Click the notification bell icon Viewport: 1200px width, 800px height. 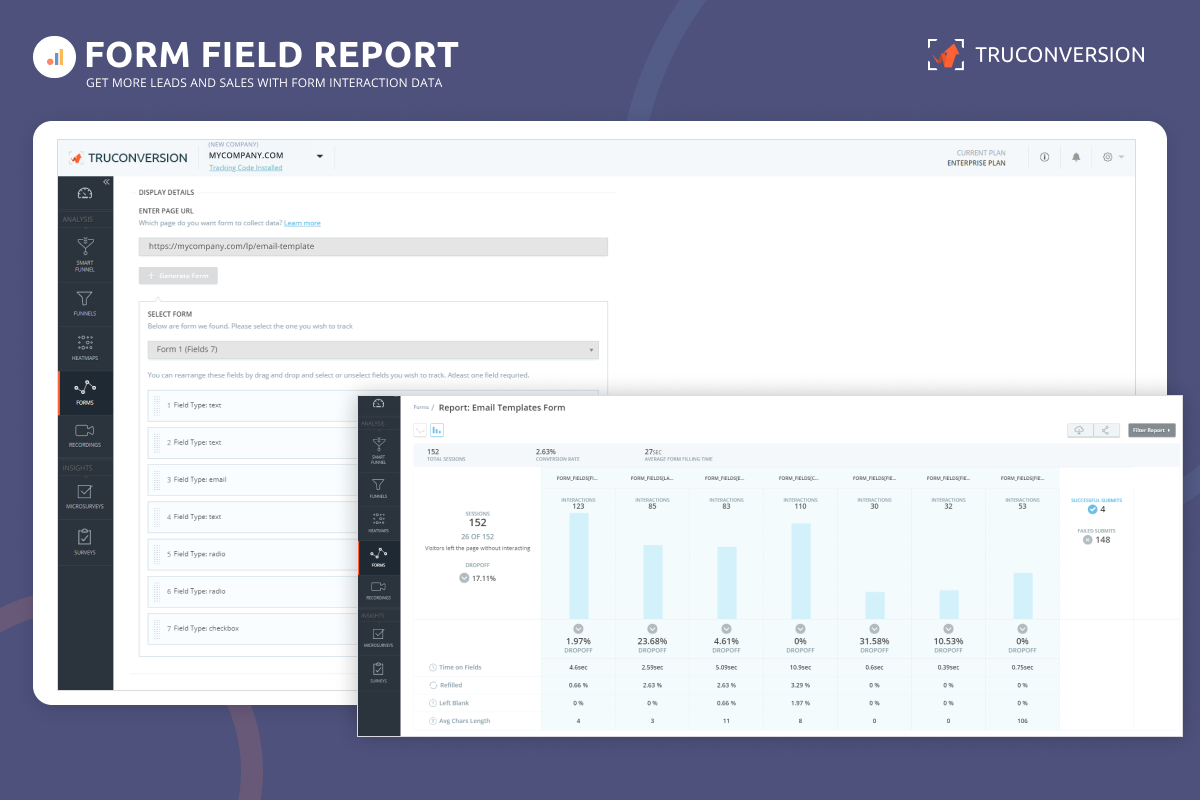click(1075, 157)
